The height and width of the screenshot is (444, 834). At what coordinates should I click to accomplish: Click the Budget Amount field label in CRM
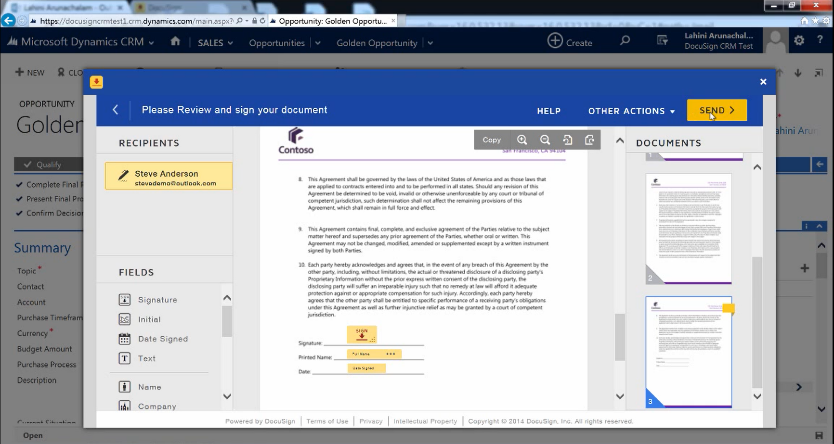pos(45,349)
